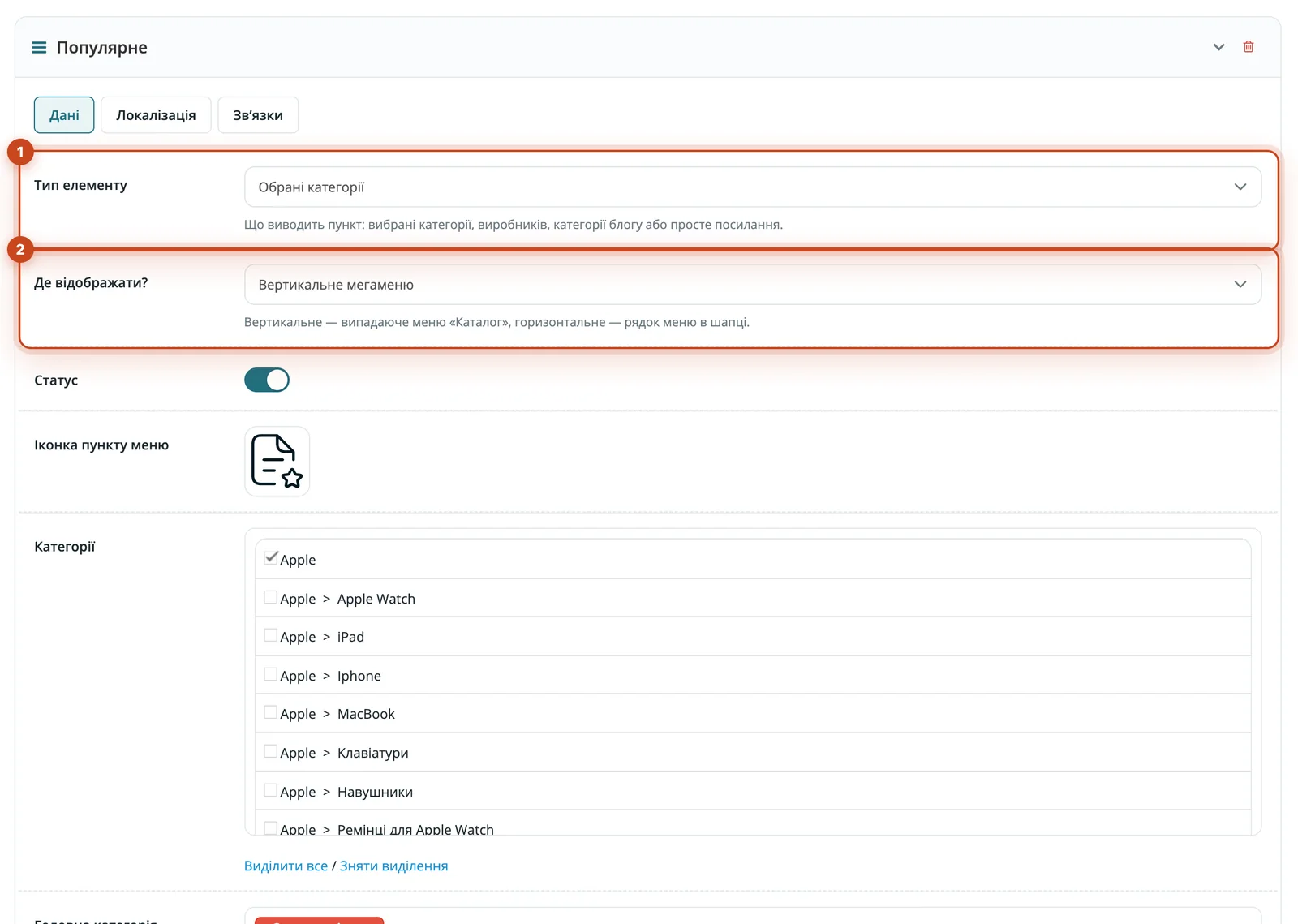Click the Де відображати hint text
1298x924 pixels.
click(x=496, y=322)
